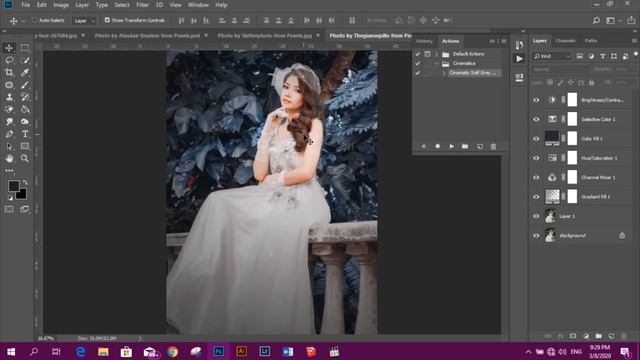Viewport: 640px width, 360px height.
Task: Open Windows Start menu
Action: 11,351
